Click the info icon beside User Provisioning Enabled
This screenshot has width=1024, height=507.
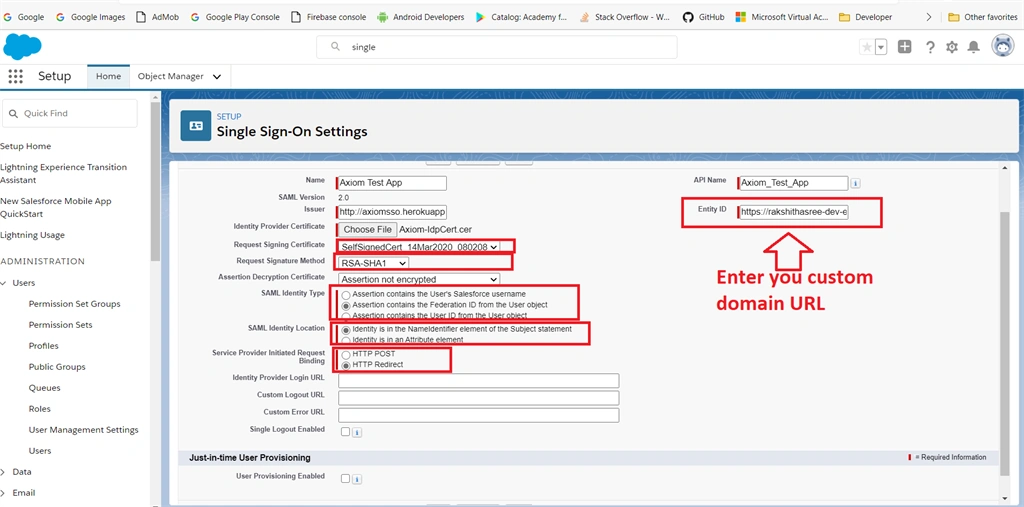coord(357,479)
